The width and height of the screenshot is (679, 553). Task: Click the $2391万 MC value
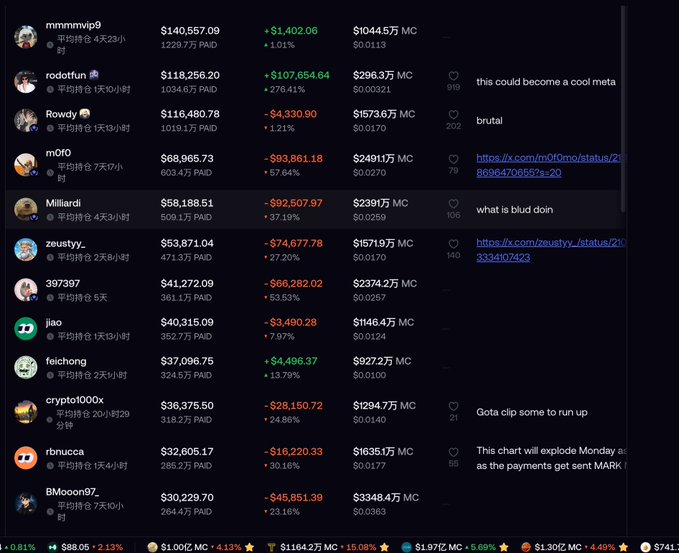(x=380, y=203)
